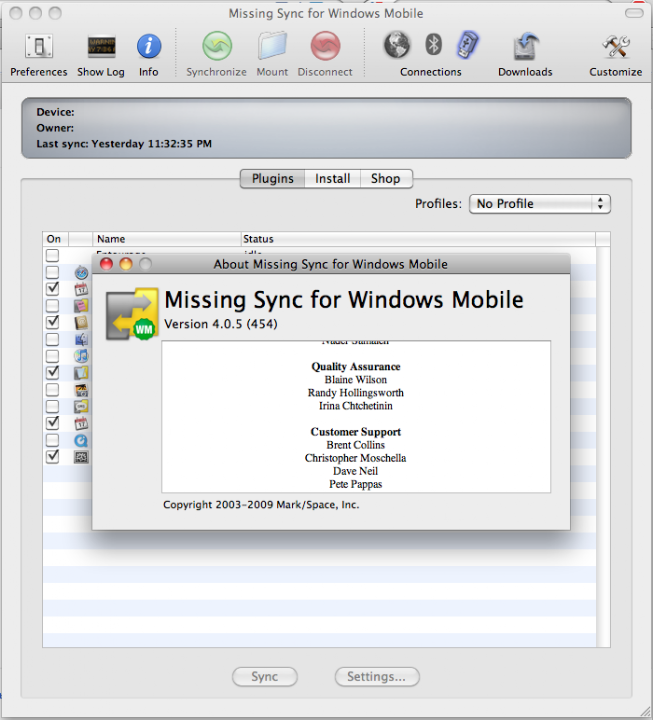Select the SMS speech bubble plugin icon
653x720 pixels.
(81, 407)
